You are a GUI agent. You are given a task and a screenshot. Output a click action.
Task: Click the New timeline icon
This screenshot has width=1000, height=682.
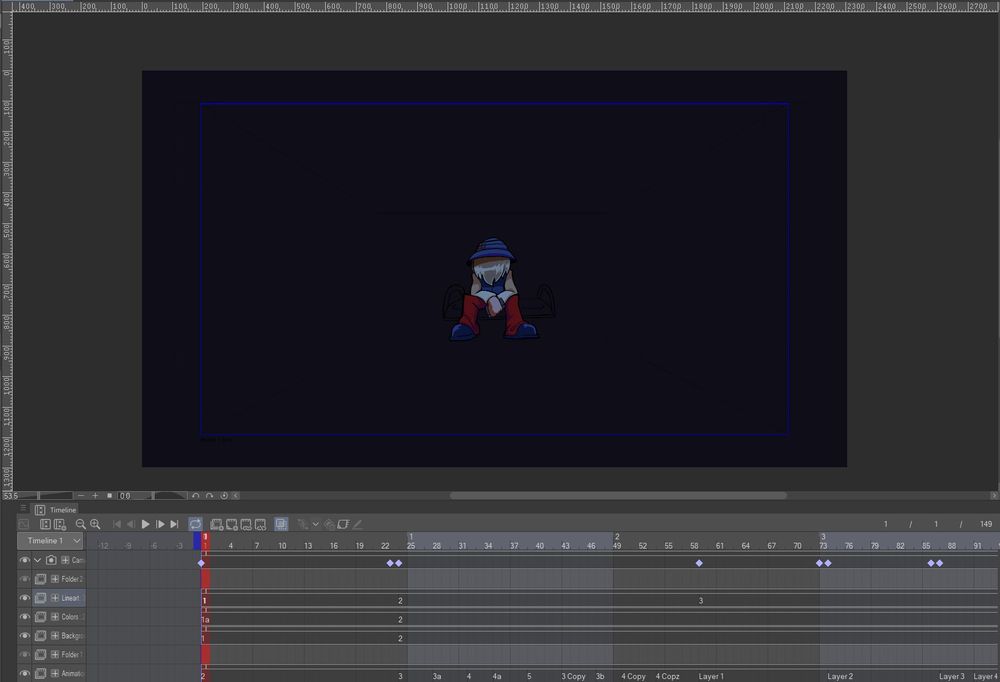click(45, 524)
